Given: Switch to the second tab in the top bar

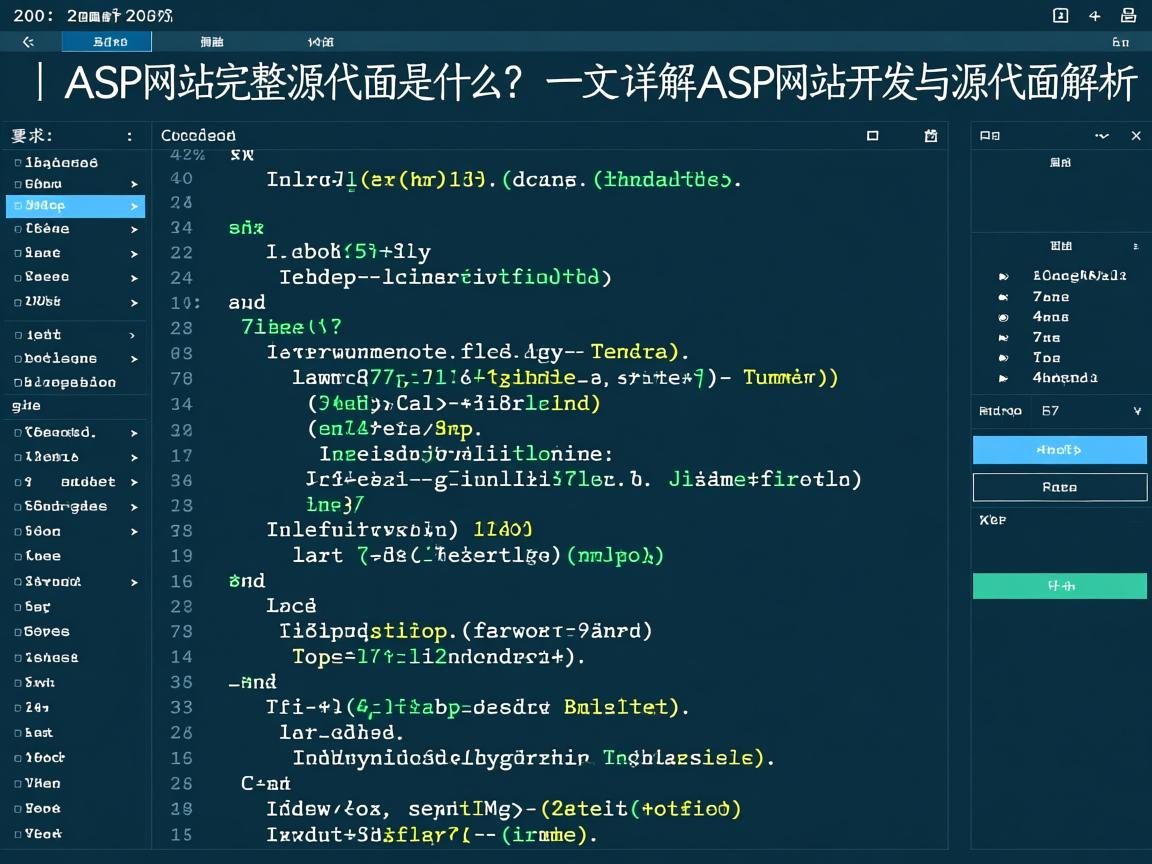Looking at the screenshot, I should [x=213, y=42].
